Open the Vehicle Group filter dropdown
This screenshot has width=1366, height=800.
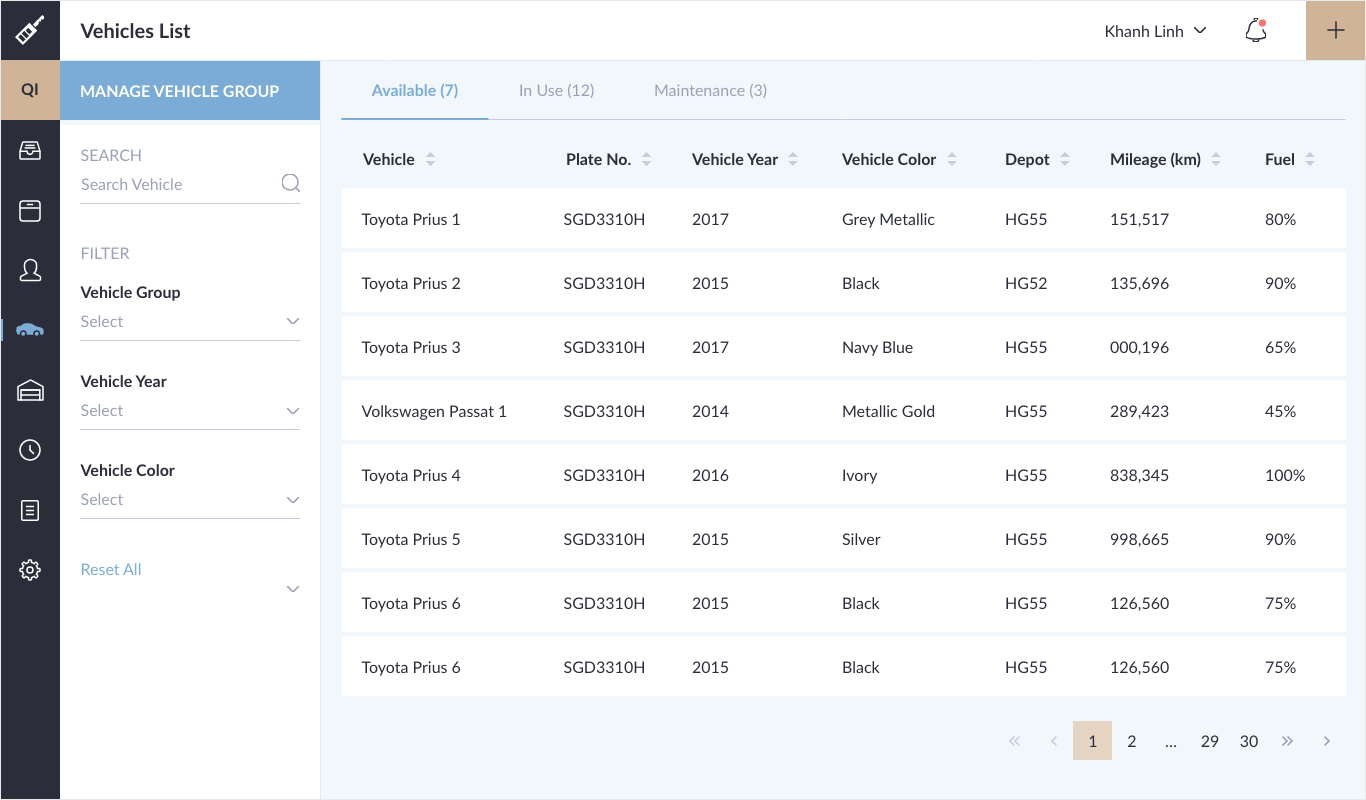pos(190,321)
